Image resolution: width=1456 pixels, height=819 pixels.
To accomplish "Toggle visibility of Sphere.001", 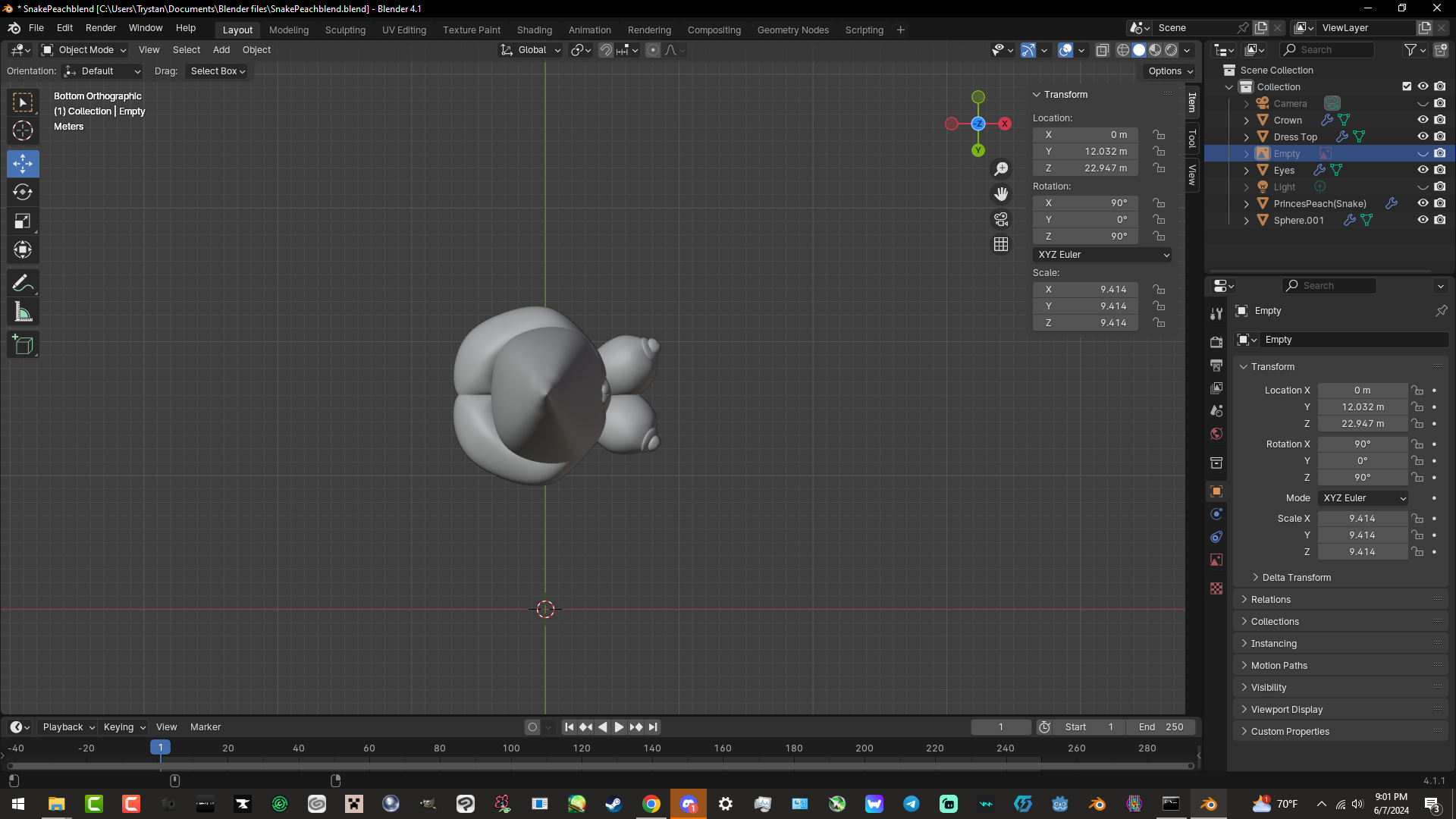I will (x=1423, y=220).
